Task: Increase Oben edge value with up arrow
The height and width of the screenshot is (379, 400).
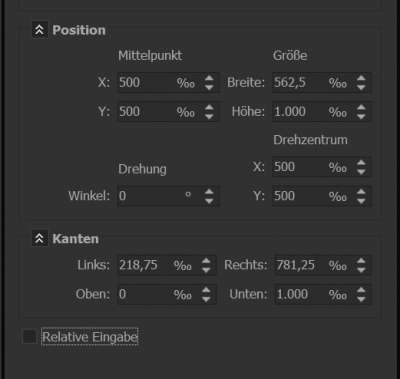Action: [x=206, y=290]
